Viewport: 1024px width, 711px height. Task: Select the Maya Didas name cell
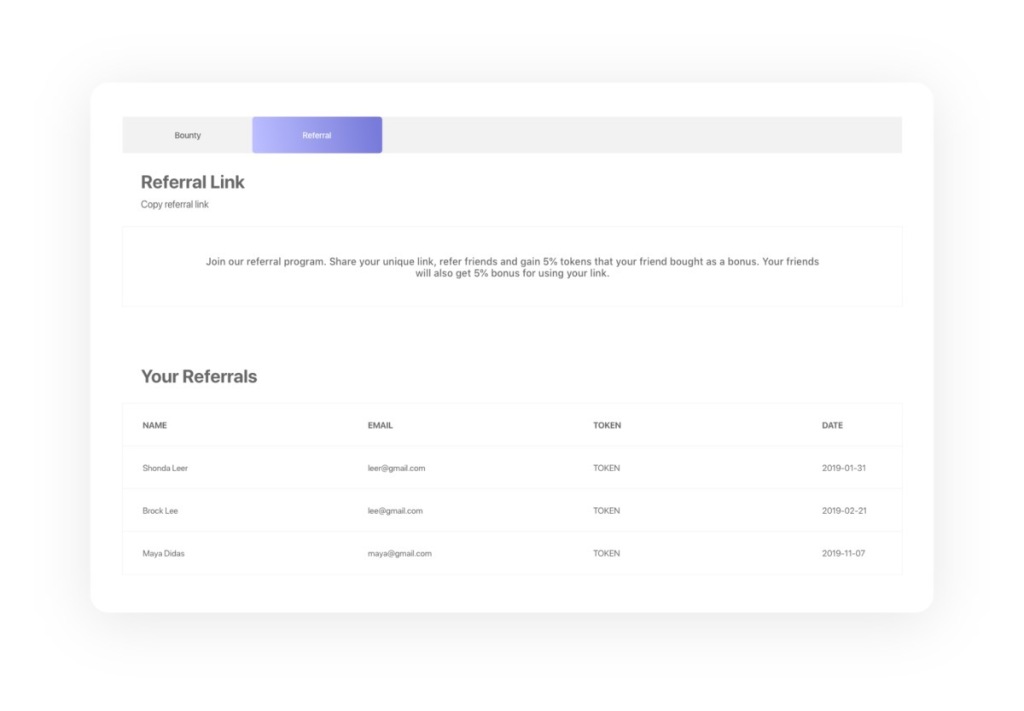(163, 553)
